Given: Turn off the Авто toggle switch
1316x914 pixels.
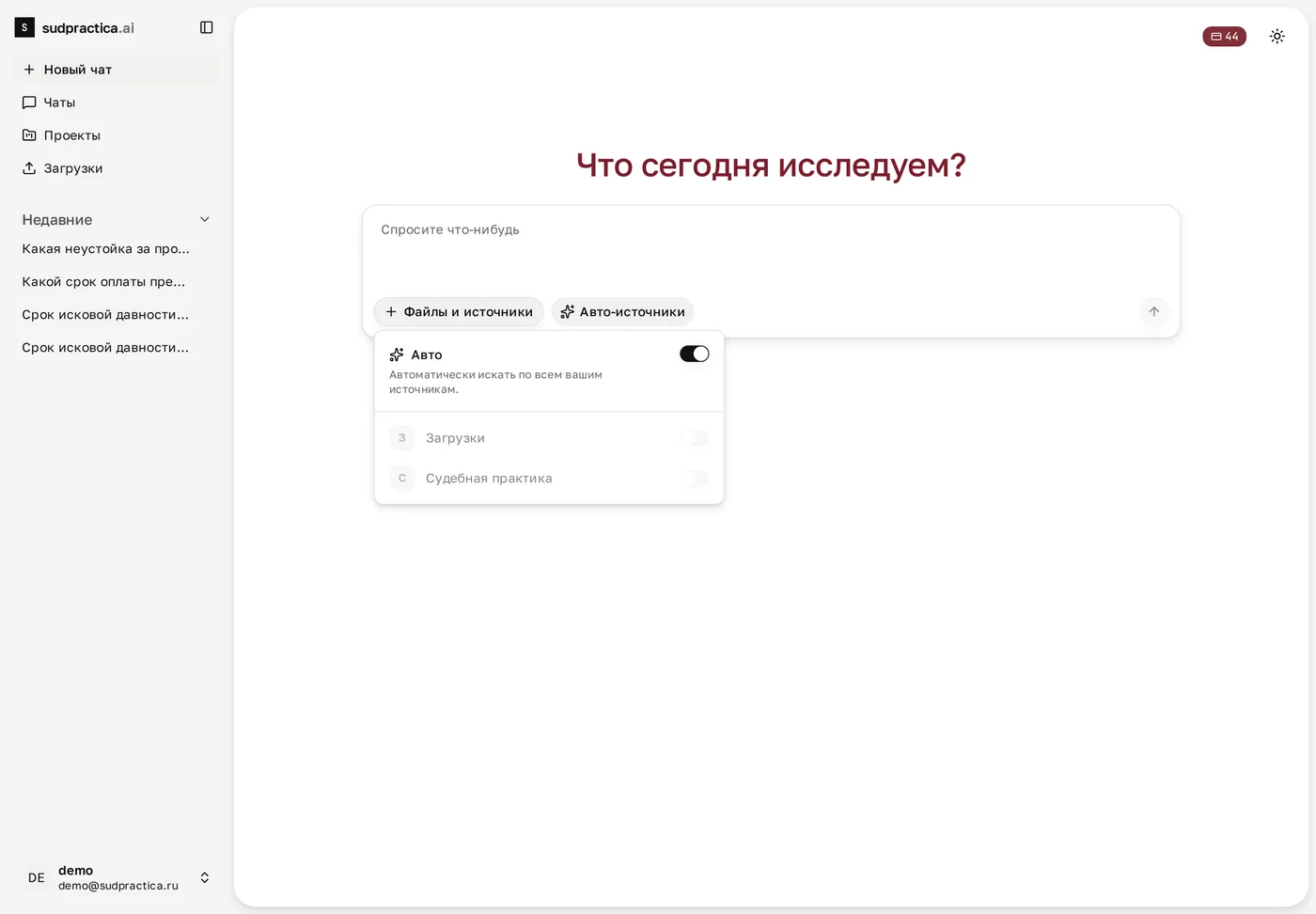Looking at the screenshot, I should click(x=695, y=354).
